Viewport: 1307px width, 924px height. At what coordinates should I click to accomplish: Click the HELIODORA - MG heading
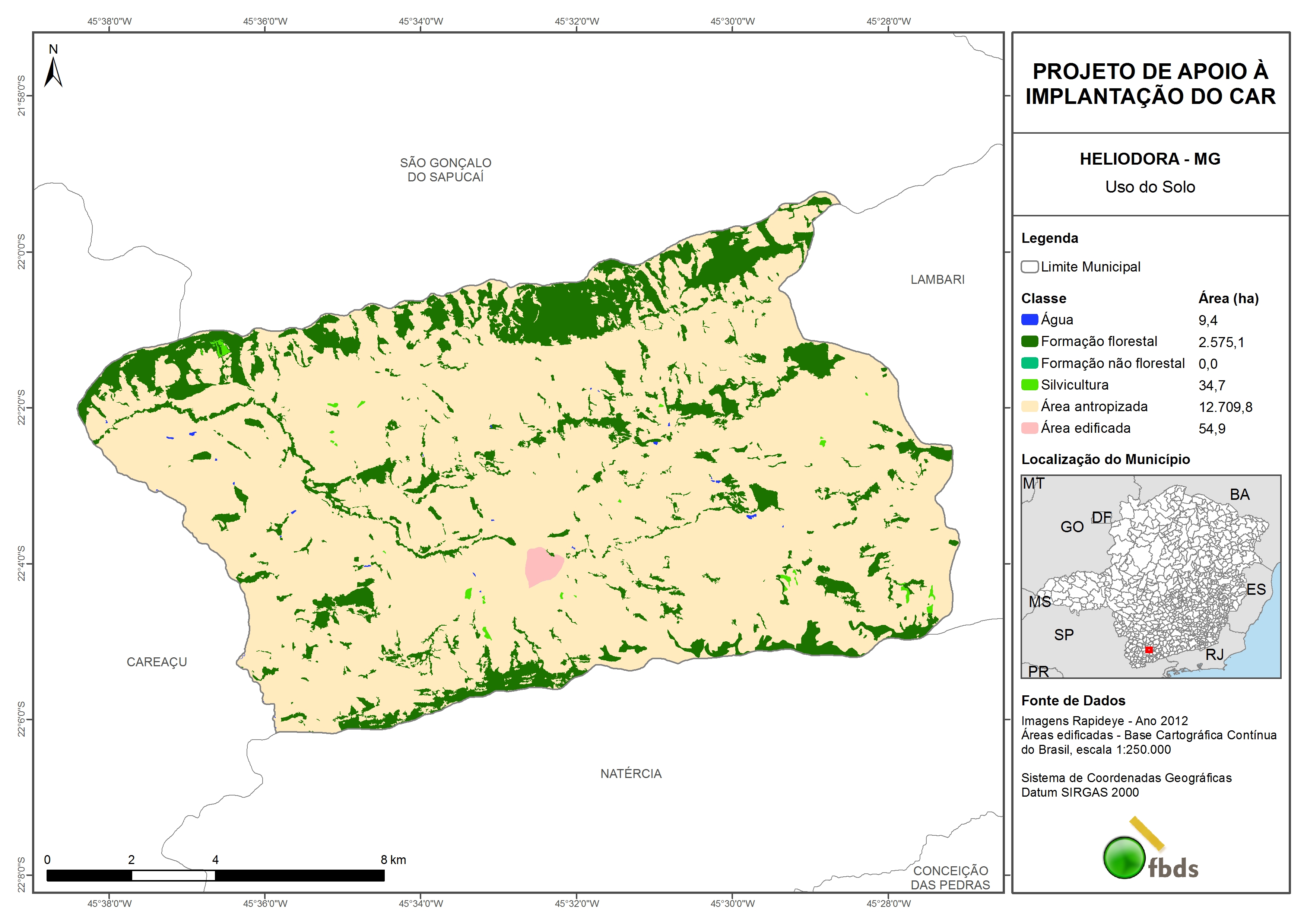point(1150,159)
